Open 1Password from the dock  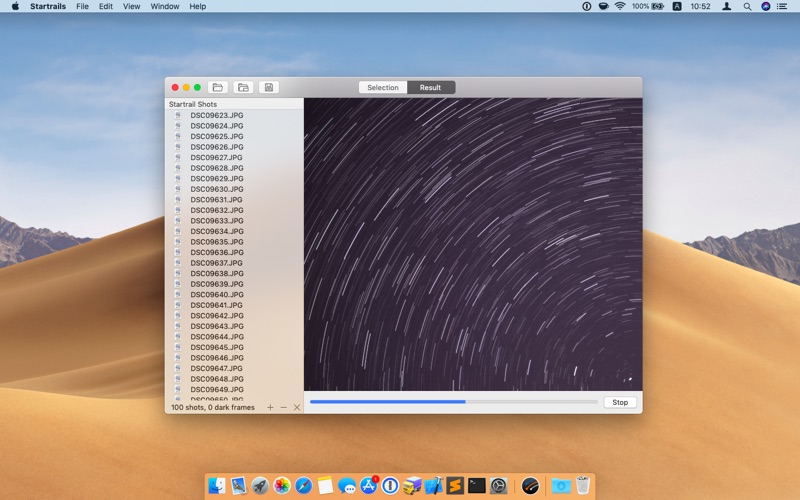(390, 485)
